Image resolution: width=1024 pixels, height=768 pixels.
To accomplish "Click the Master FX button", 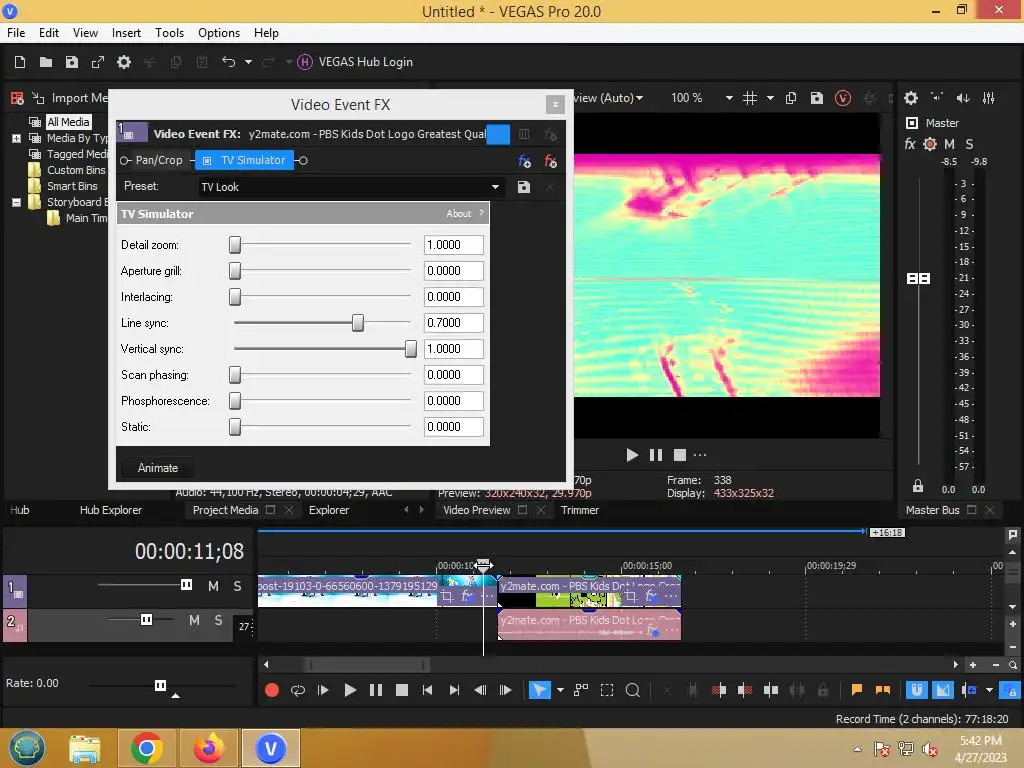I will click(x=910, y=144).
